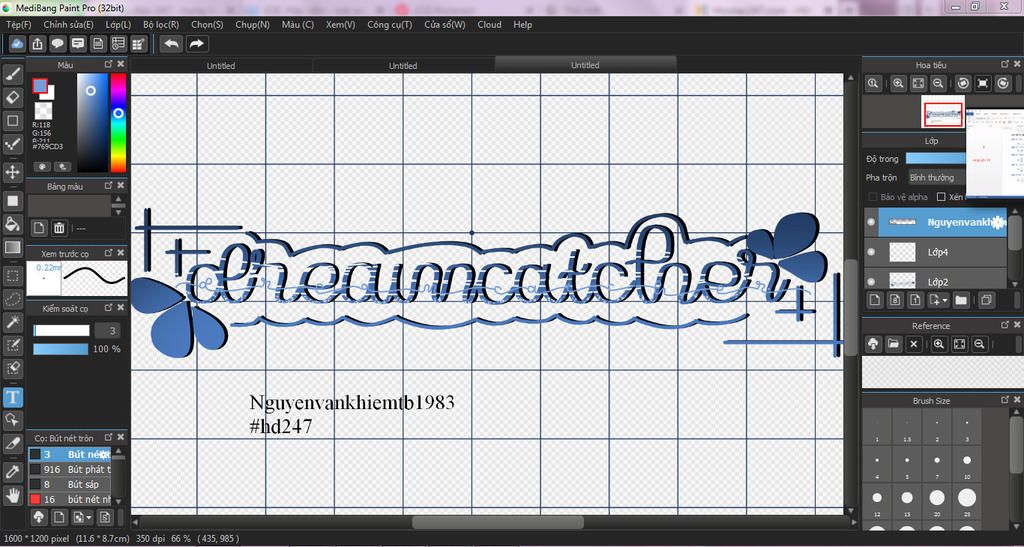
Task: Select the Bút sáp brush
Action: tap(72, 484)
